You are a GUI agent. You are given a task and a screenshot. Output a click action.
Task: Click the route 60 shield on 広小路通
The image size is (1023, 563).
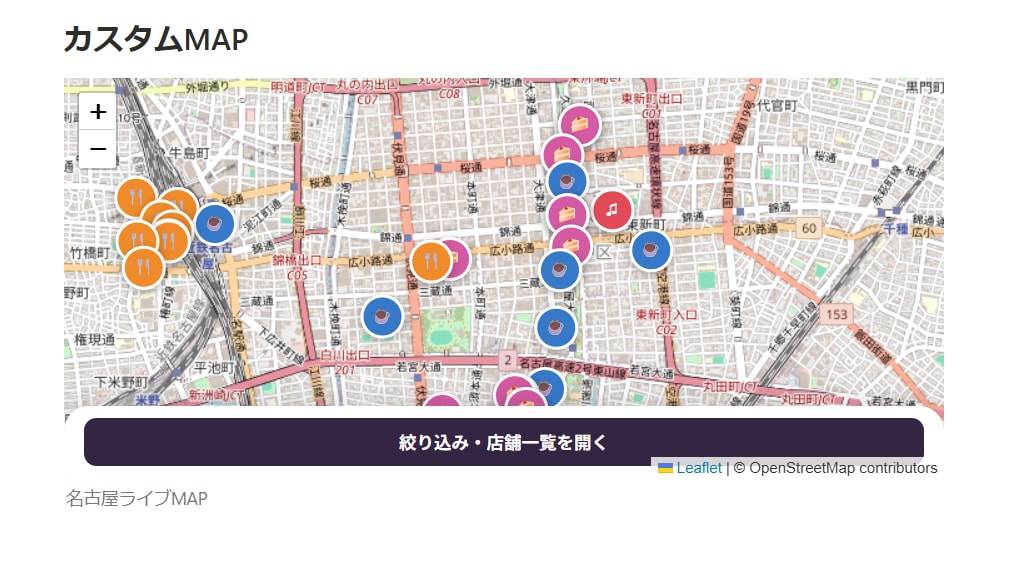[809, 228]
